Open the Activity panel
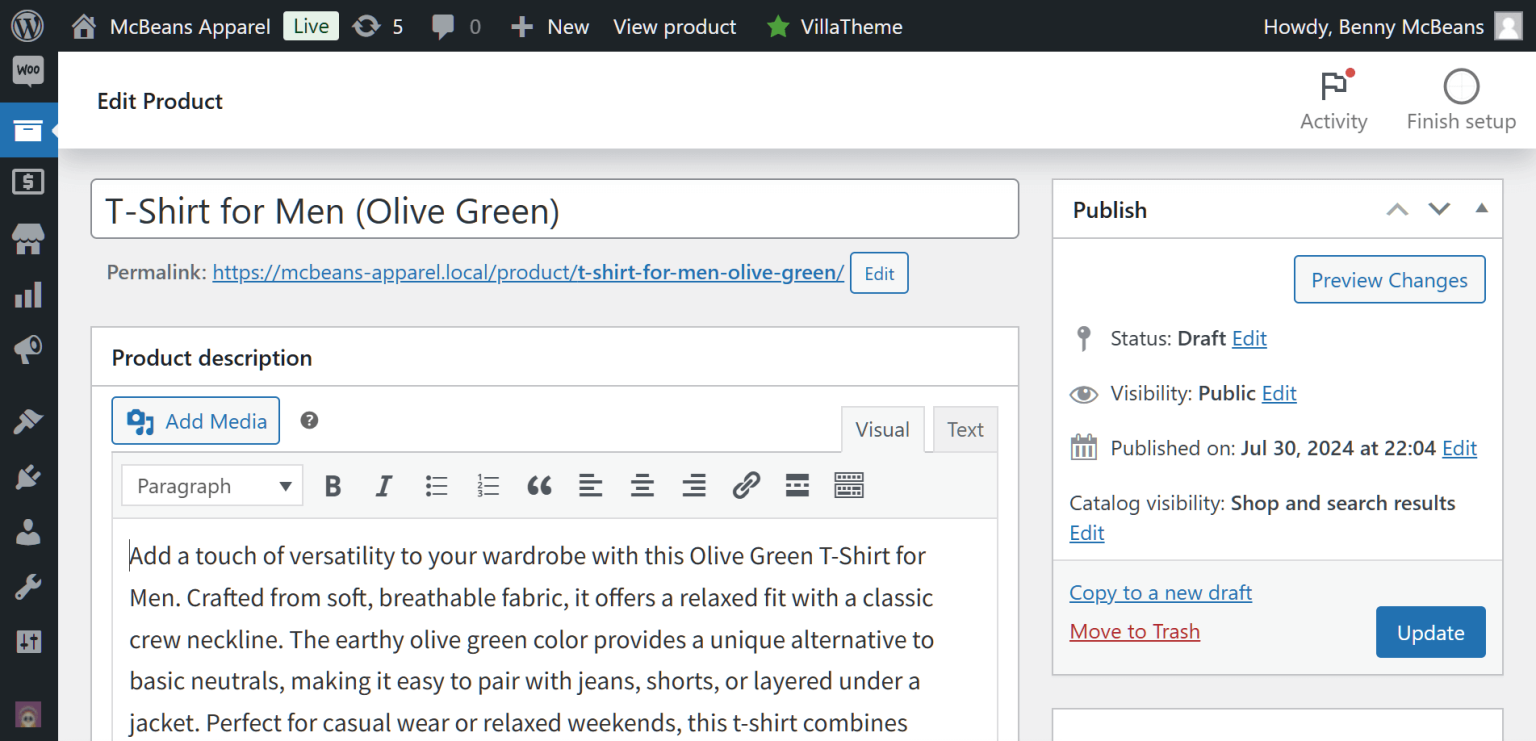 click(x=1333, y=101)
